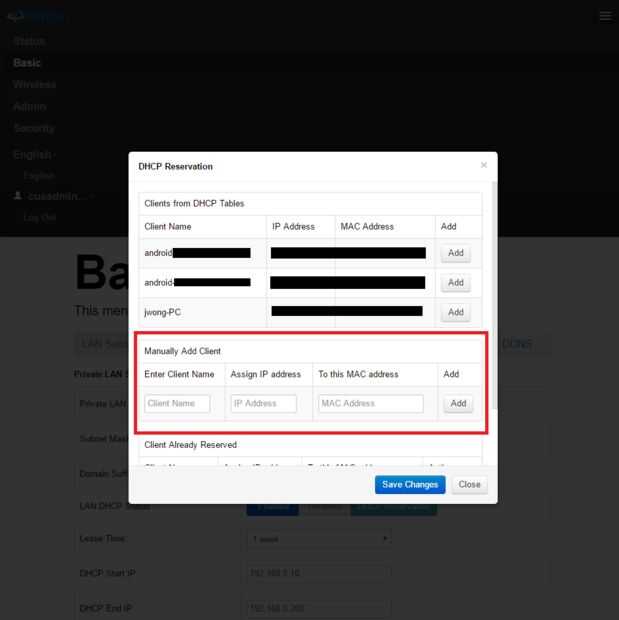This screenshot has height=620, width=619.
Task: Click the Clients from DHCP Tables heading
Action: point(194,204)
